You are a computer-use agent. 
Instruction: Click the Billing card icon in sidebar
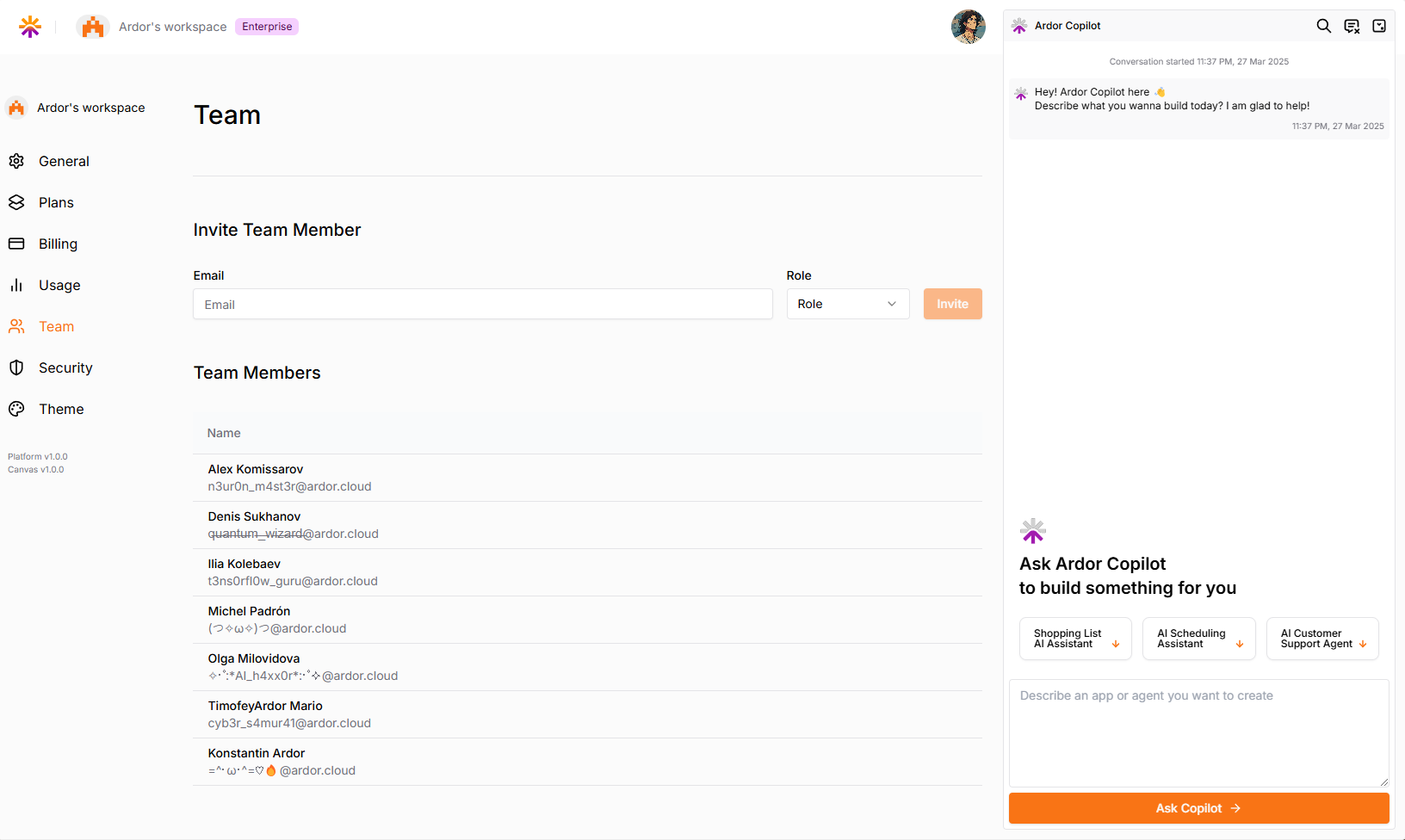16,244
